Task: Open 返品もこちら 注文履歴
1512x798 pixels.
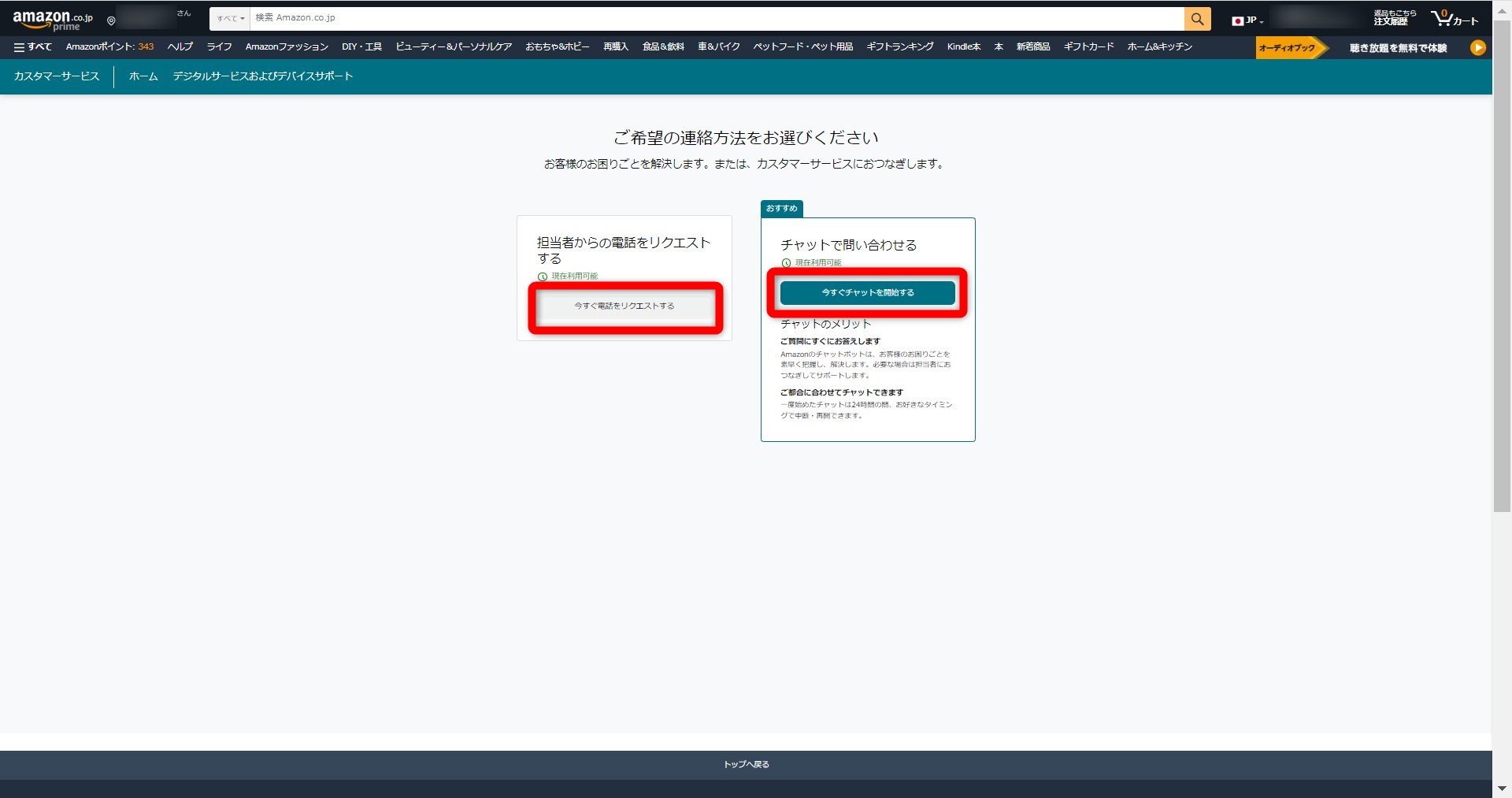Action: coord(1394,18)
